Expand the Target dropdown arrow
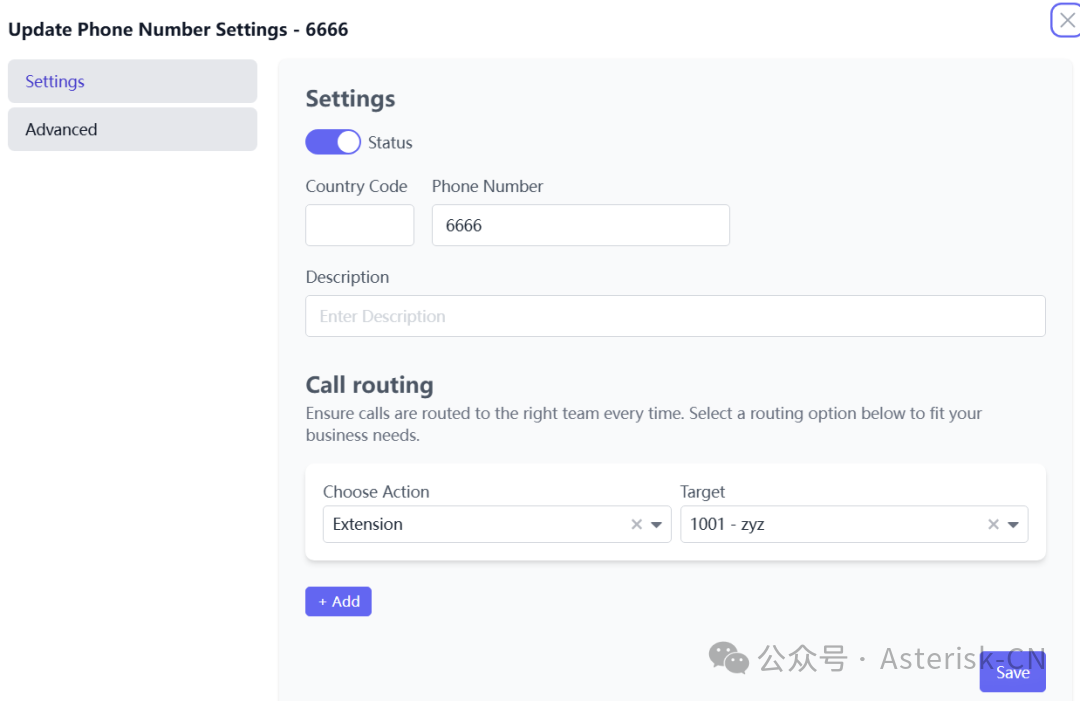Screen dimensions: 1080x701 [x=1014, y=524]
